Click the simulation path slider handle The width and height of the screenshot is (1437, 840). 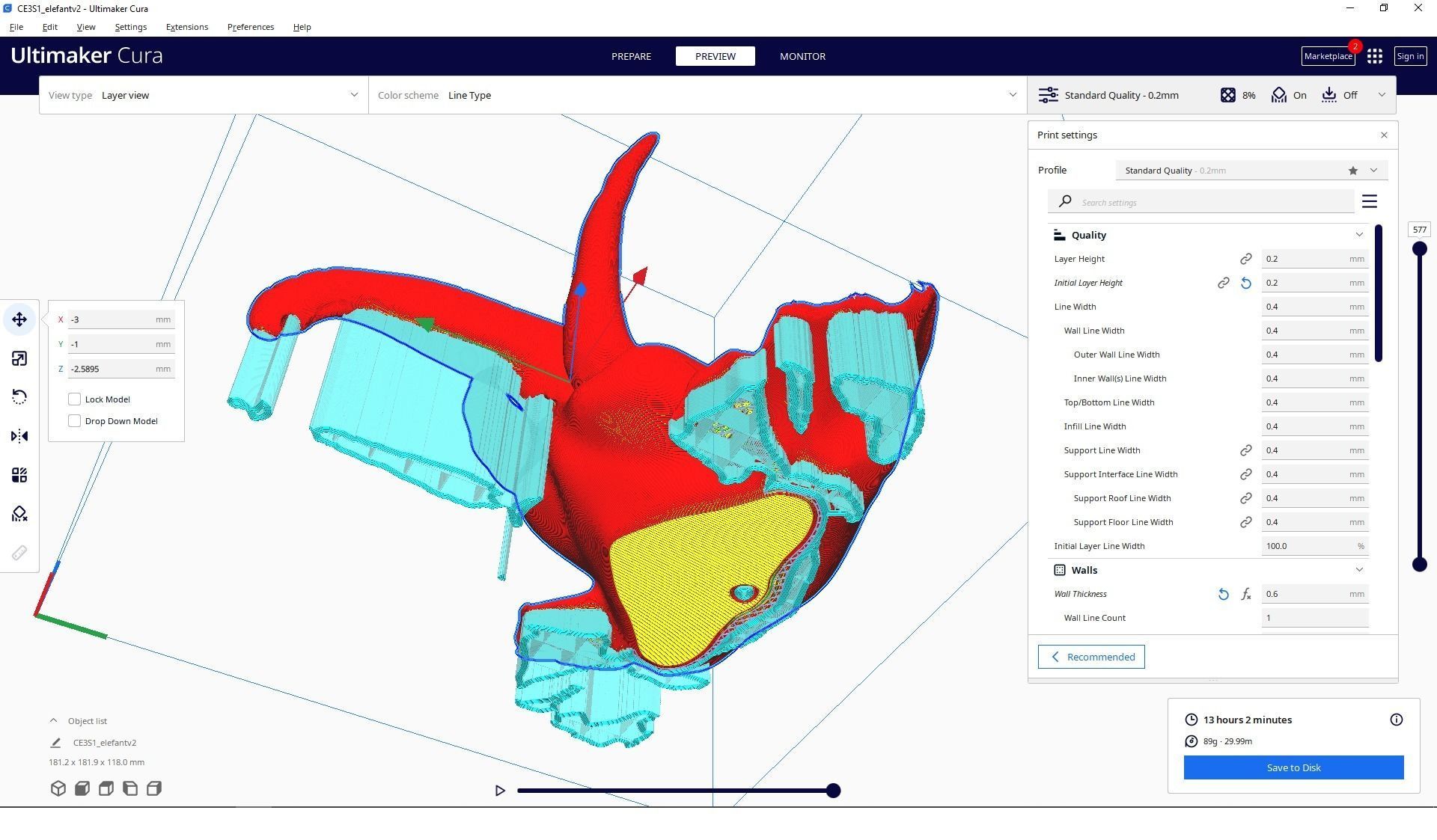coord(833,791)
